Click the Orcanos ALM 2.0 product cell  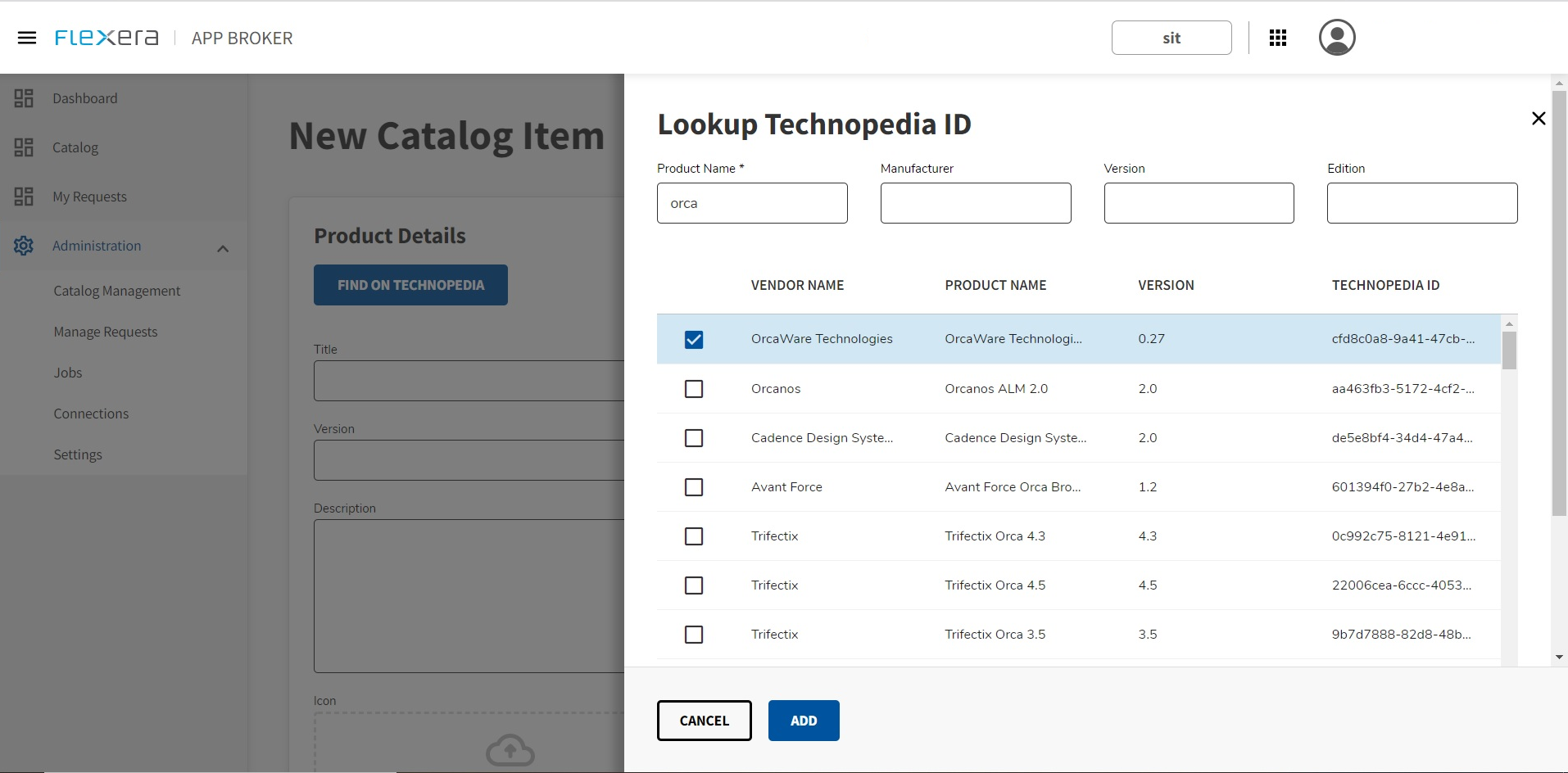tap(996, 389)
